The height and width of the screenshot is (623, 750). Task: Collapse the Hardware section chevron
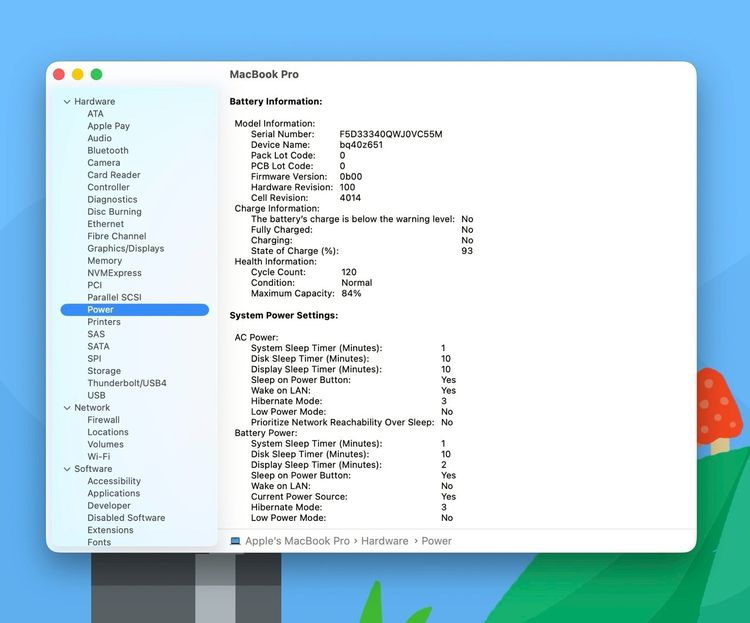pyautogui.click(x=67, y=101)
